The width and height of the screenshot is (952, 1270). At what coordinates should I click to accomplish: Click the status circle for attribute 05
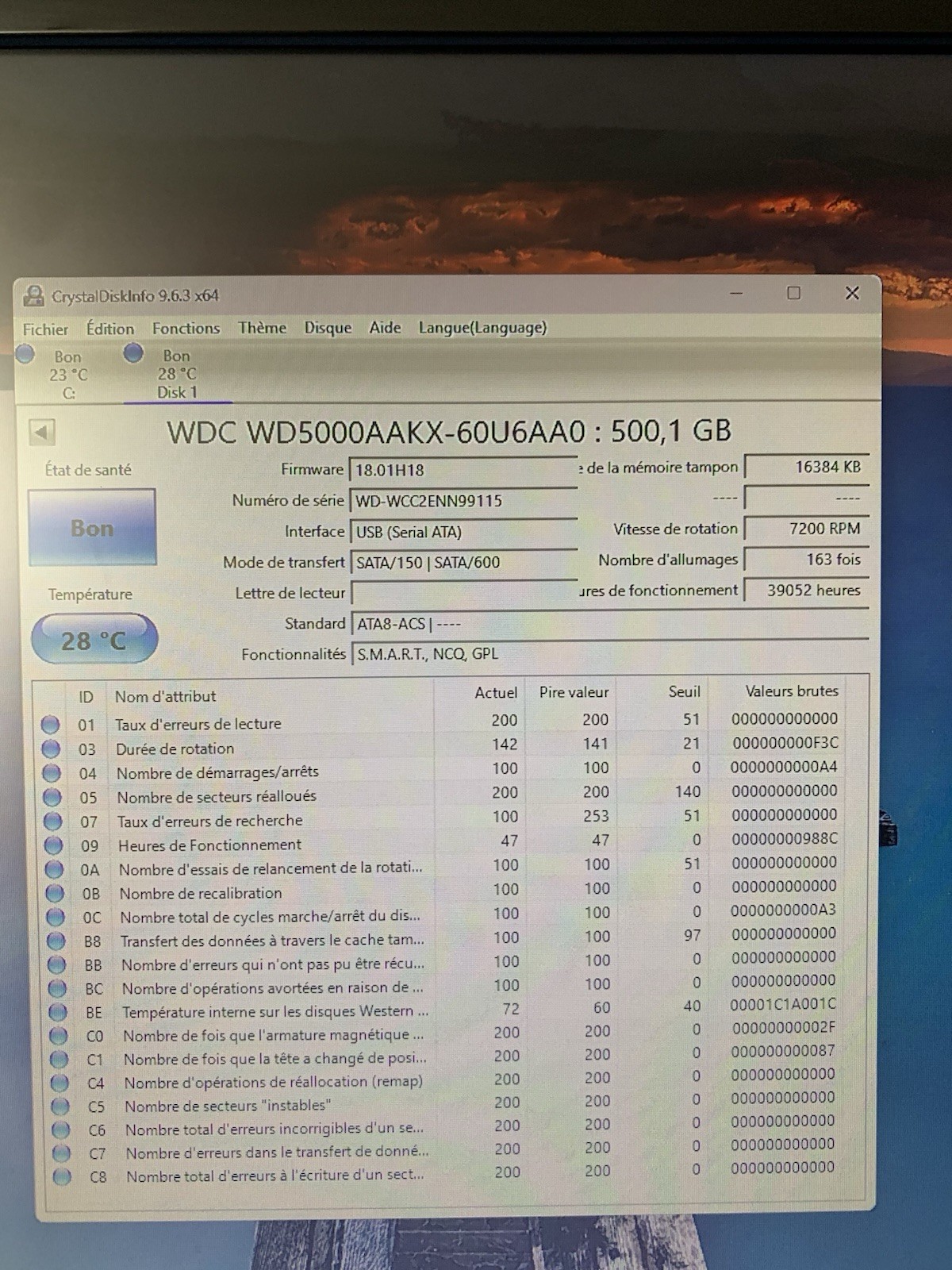[52, 797]
